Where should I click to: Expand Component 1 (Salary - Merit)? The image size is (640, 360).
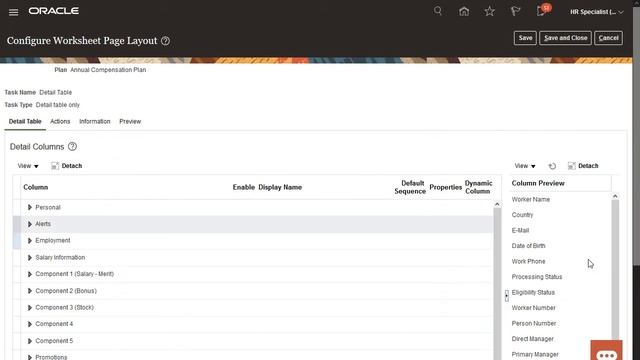pos(29,274)
